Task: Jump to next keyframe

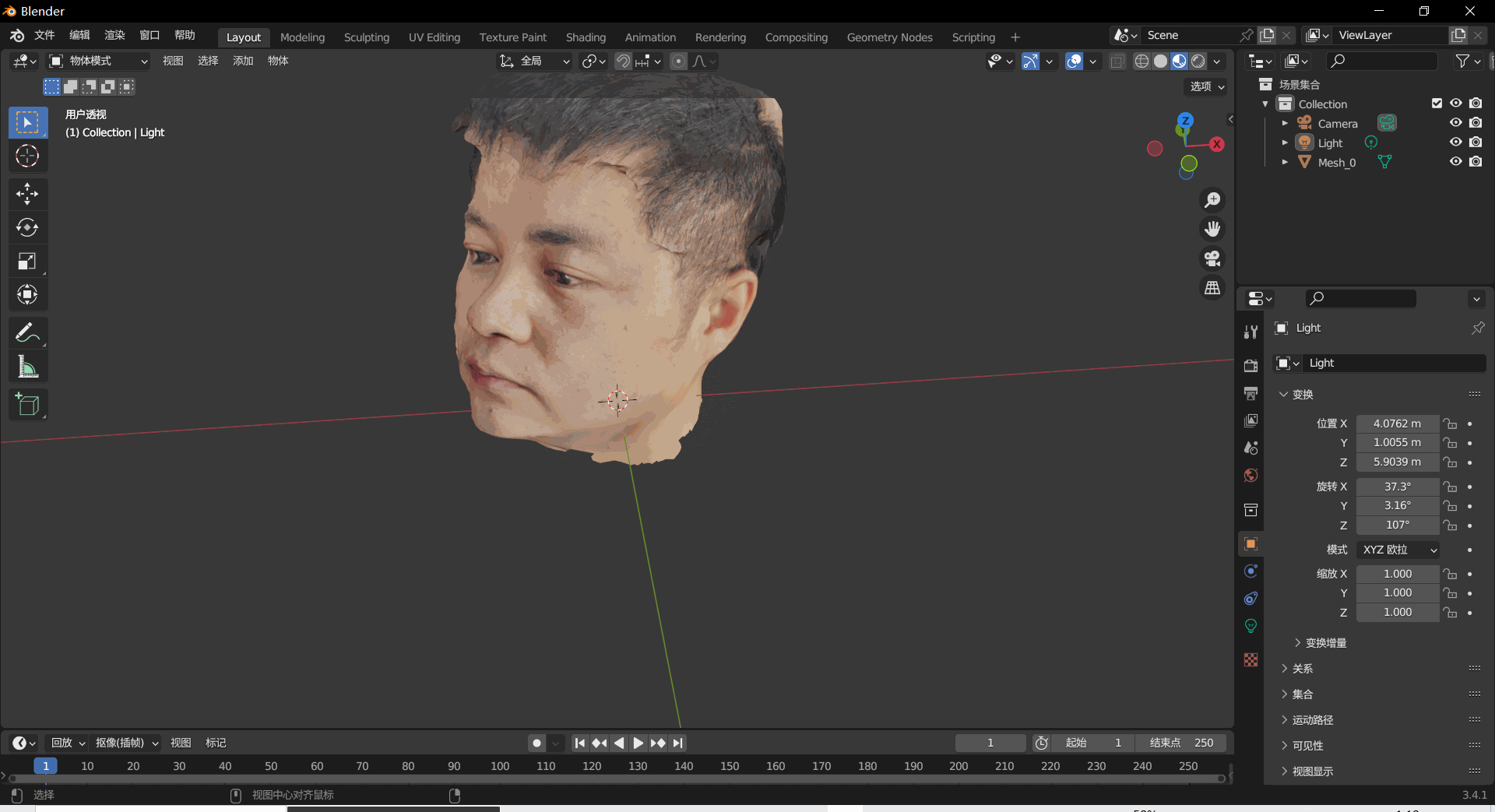Action: click(658, 743)
